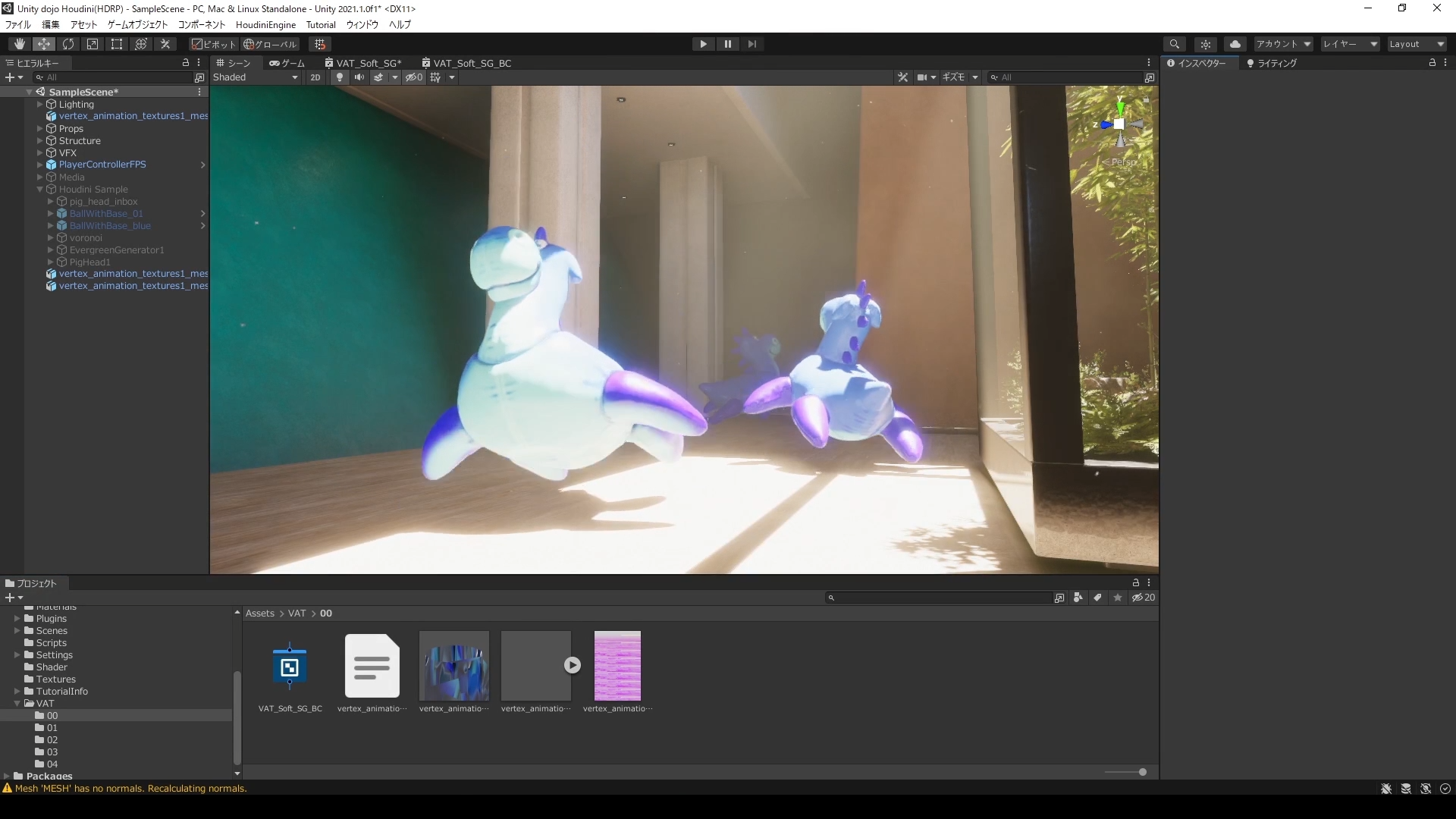Expand the Lighting hierarchy item
This screenshot has height=819, width=1456.
[40, 105]
